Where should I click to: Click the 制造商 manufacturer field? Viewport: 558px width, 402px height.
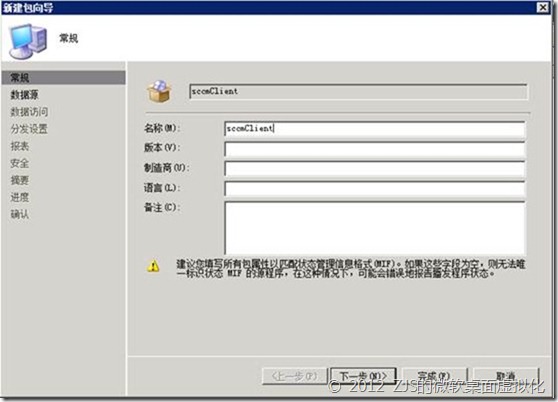pos(375,169)
